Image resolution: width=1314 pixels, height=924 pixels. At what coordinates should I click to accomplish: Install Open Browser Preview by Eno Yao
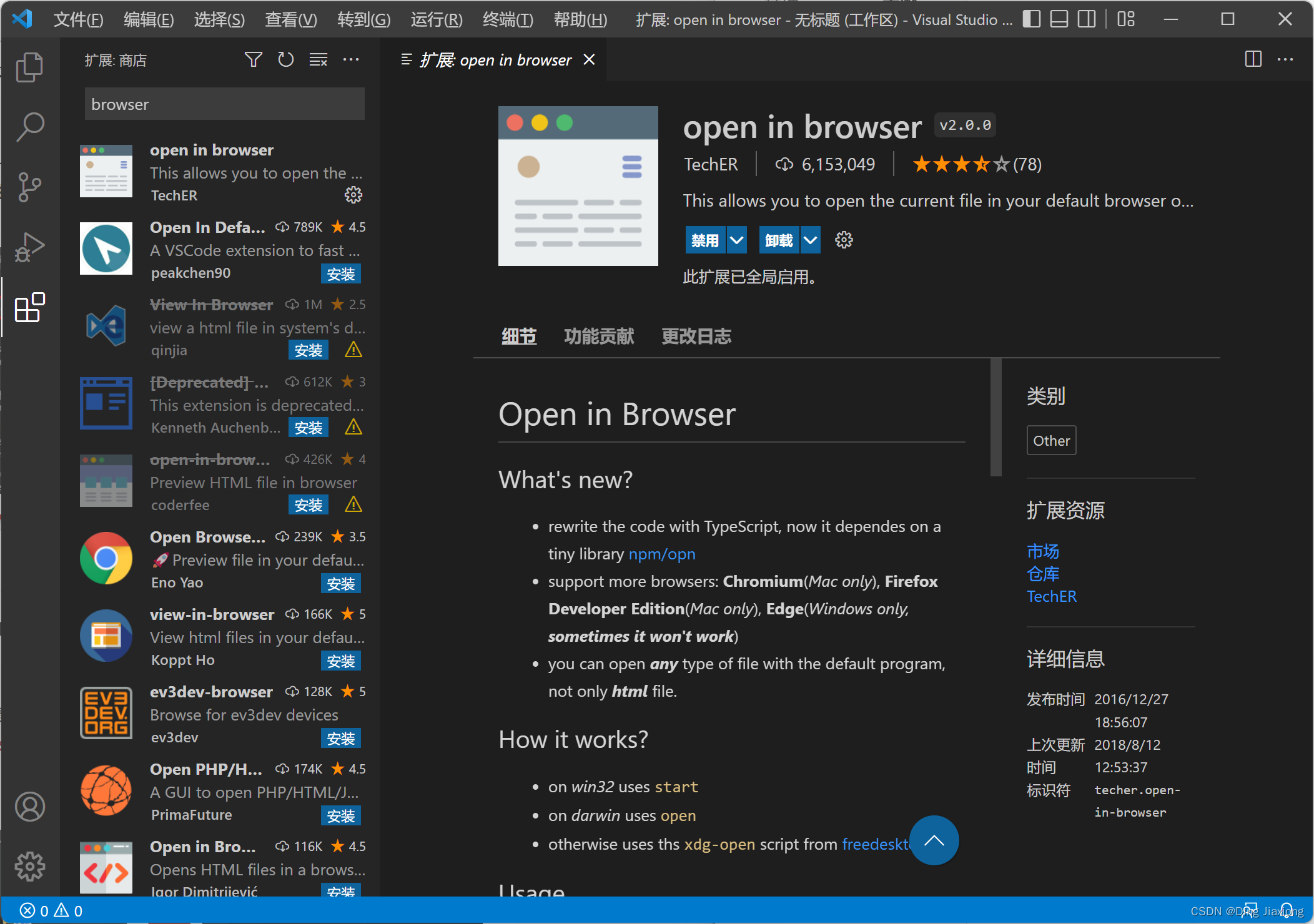341,584
